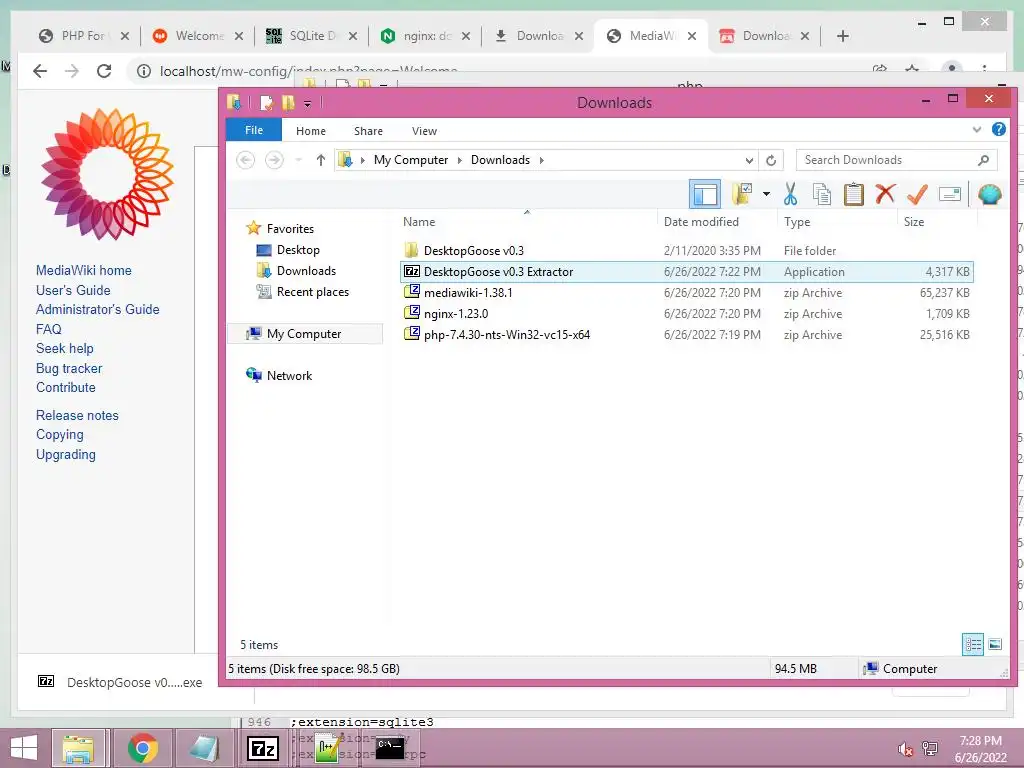Expand the Downloads breadcrumb chevron
1024x768 pixels.
[x=541, y=160]
